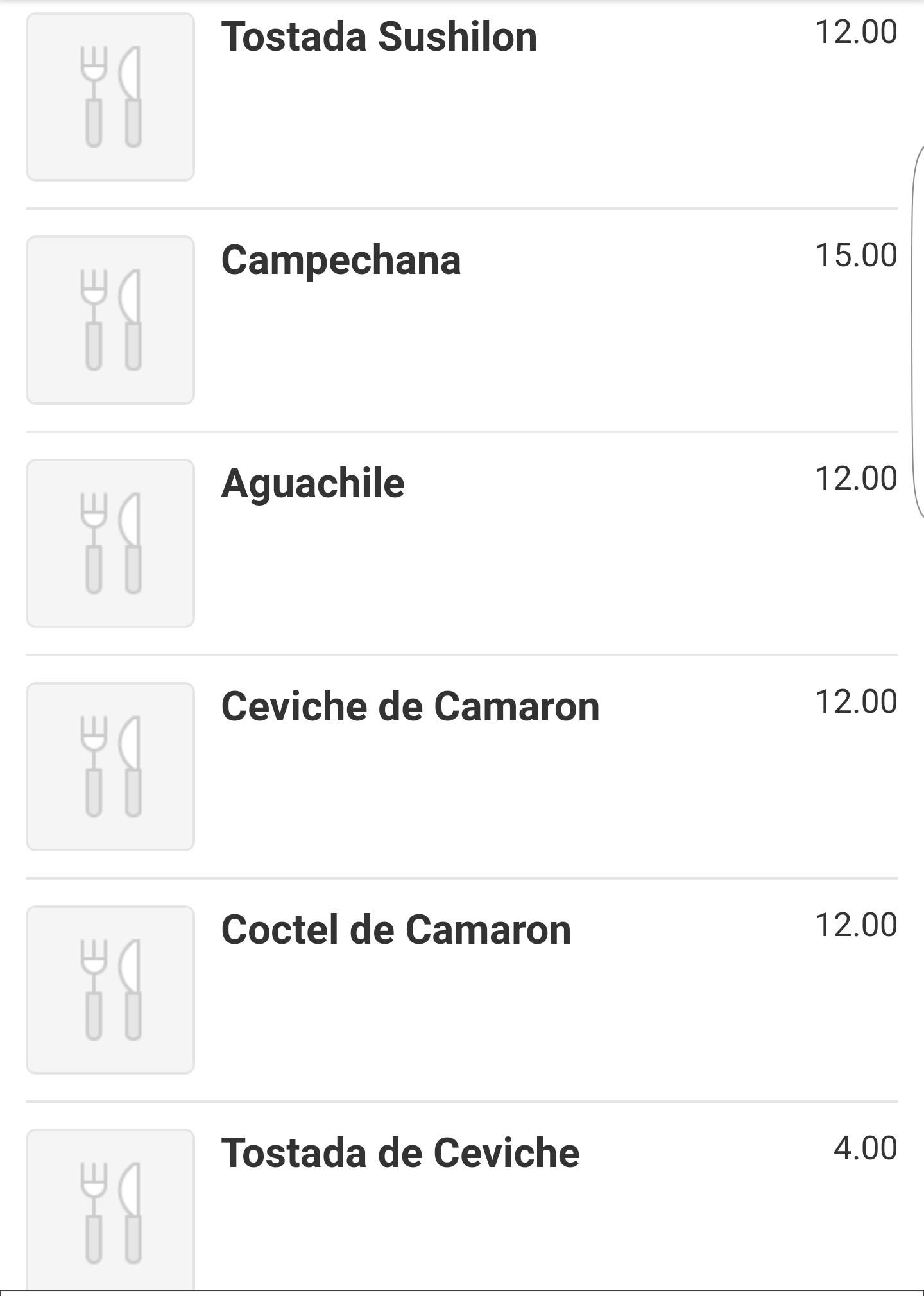Click the 12.00 price for Coctel de Camaron
924x1296 pixels.
(x=856, y=925)
